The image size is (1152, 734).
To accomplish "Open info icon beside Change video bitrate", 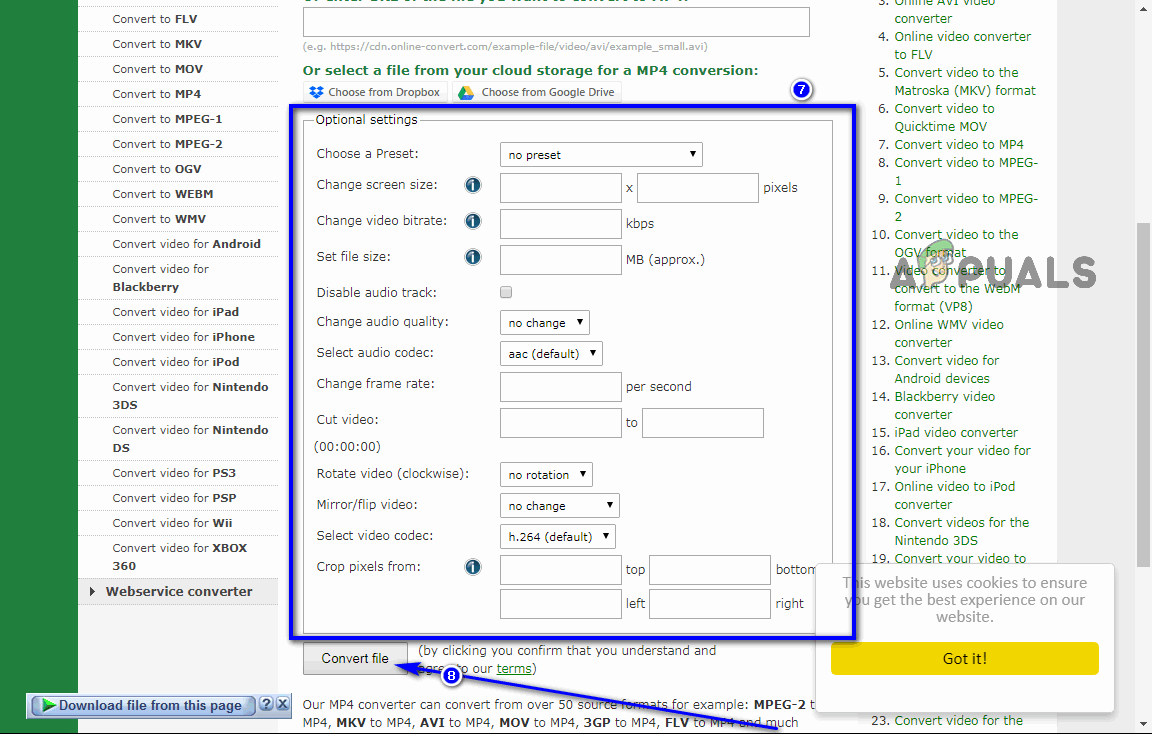I will pos(473,221).
